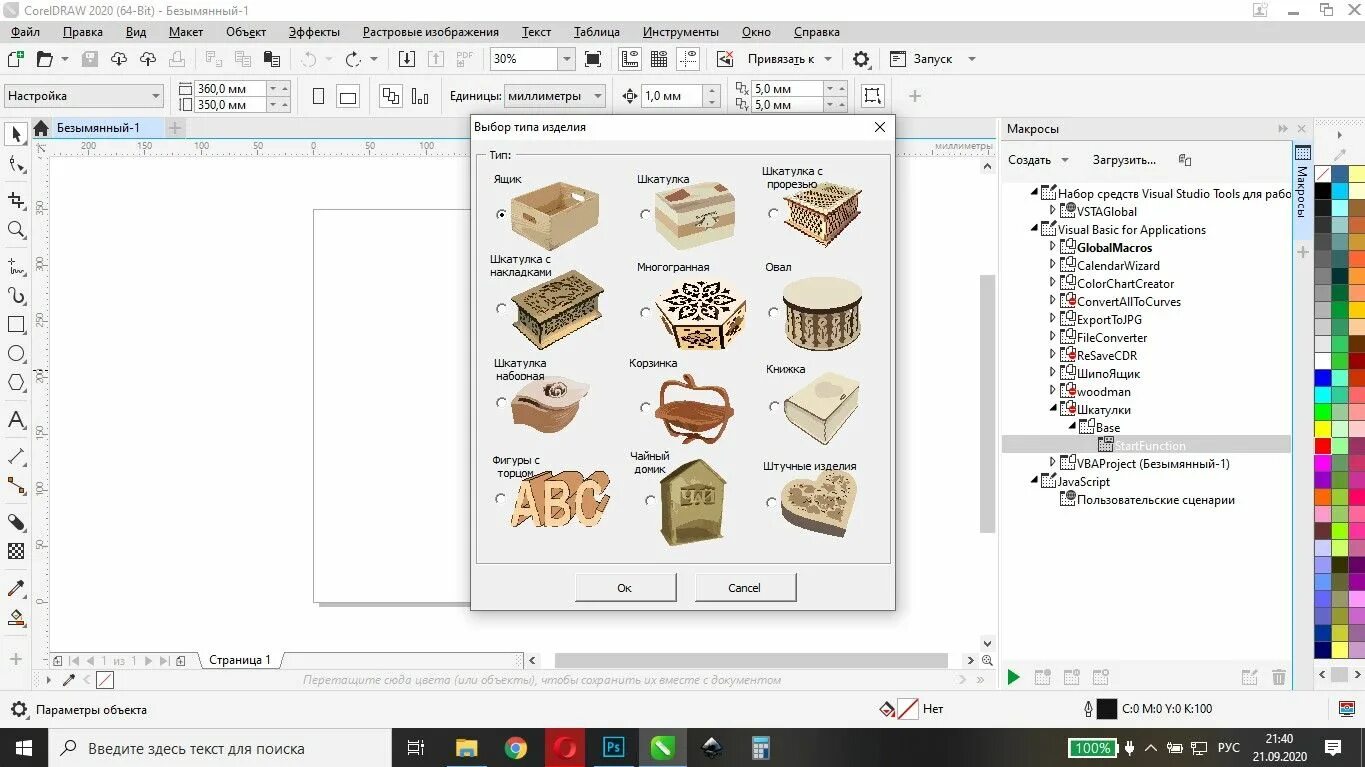This screenshot has height=767, width=1365.
Task: Choose the Ящик radio option
Action: point(501,214)
